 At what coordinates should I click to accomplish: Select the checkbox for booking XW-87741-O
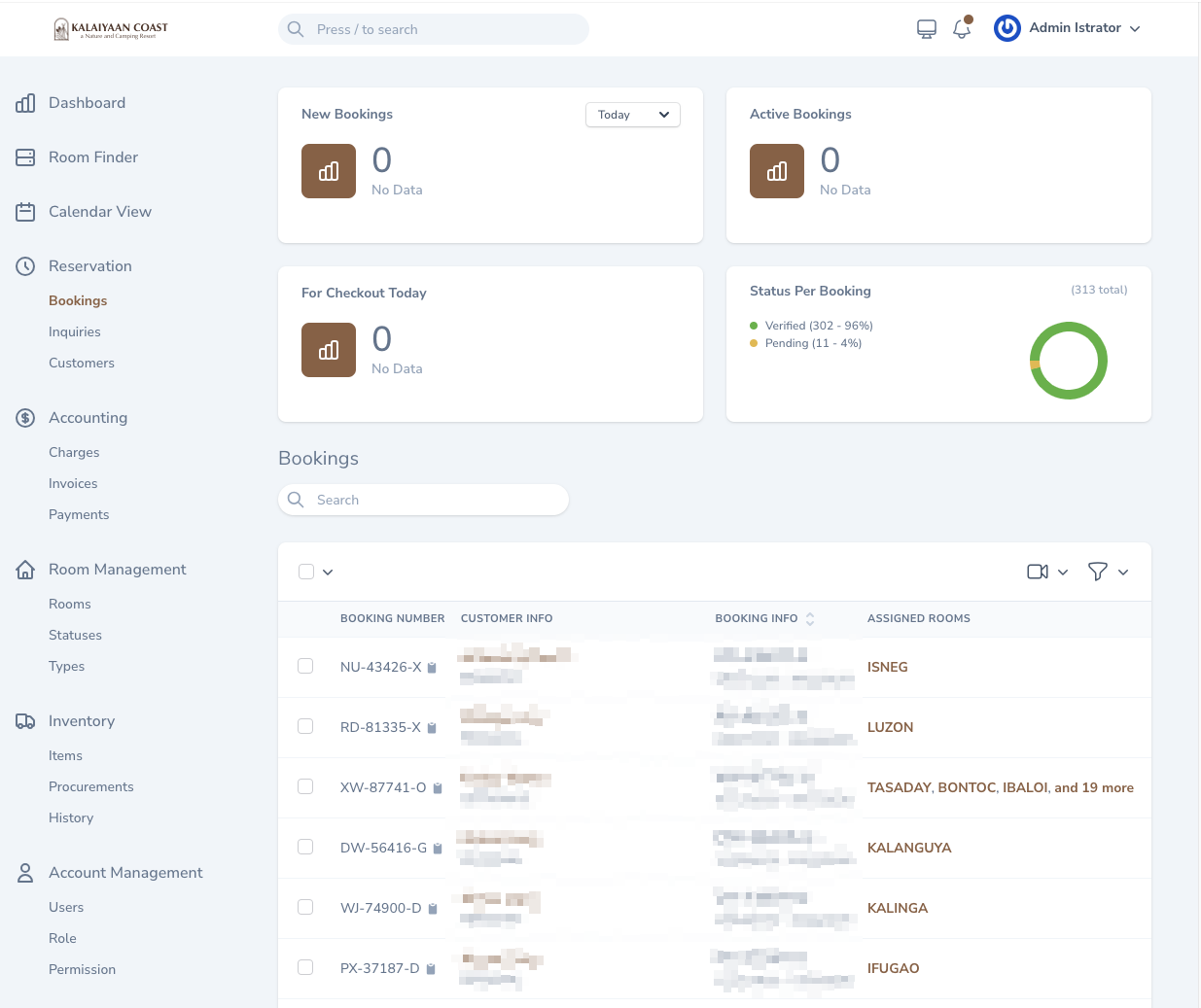point(305,786)
